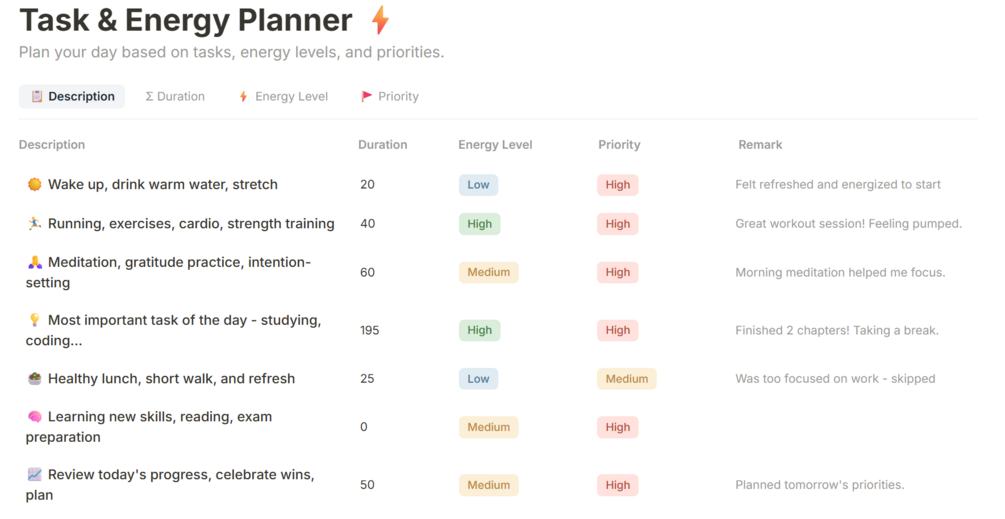1005x519 pixels.
Task: Click remark 'Planned tomorrow's priorities.'
Action: [819, 485]
